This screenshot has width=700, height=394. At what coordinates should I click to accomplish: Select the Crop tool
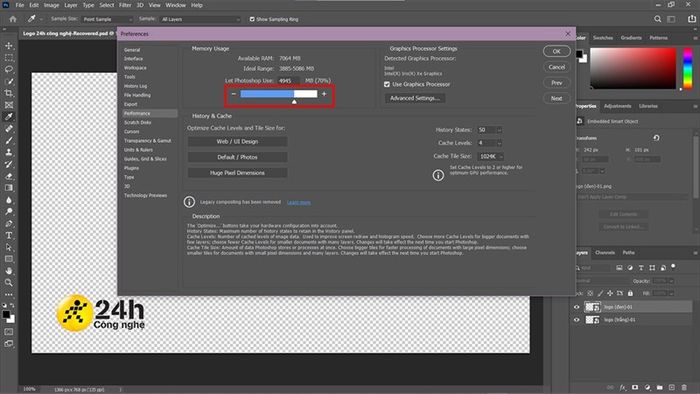coord(9,93)
